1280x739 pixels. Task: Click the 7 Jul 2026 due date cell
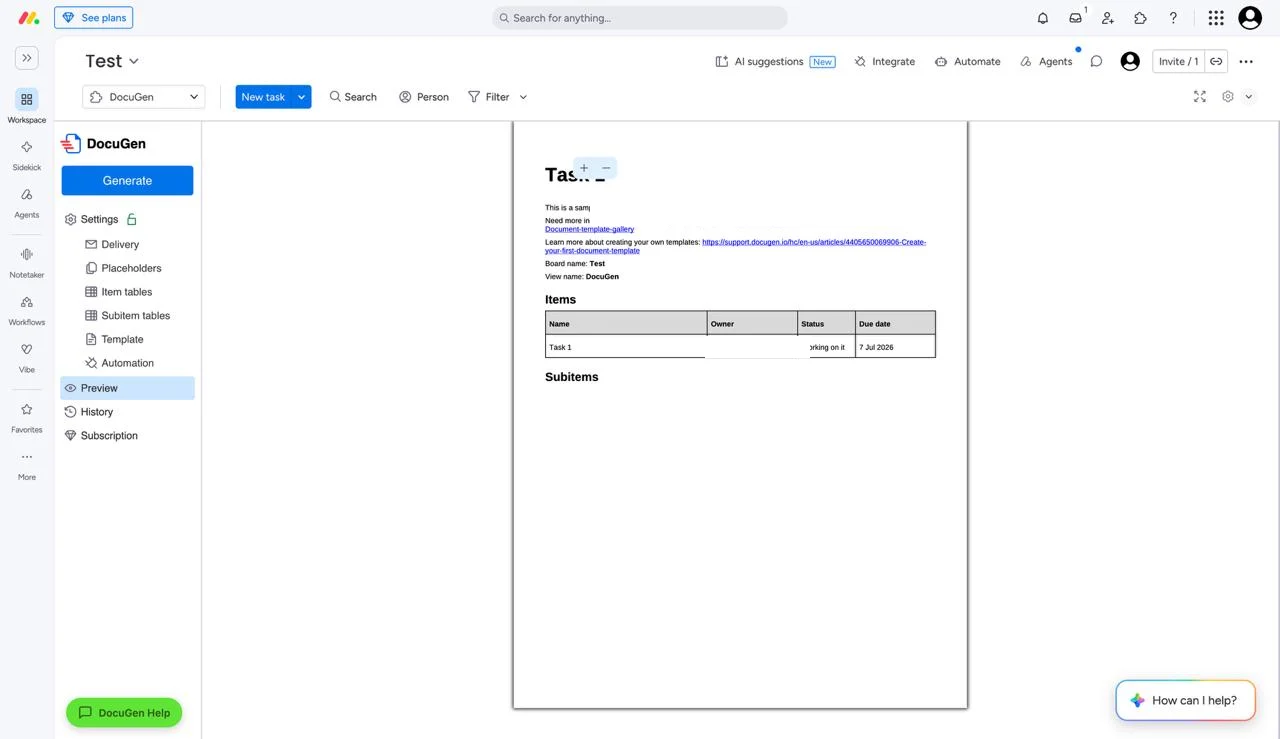(895, 347)
